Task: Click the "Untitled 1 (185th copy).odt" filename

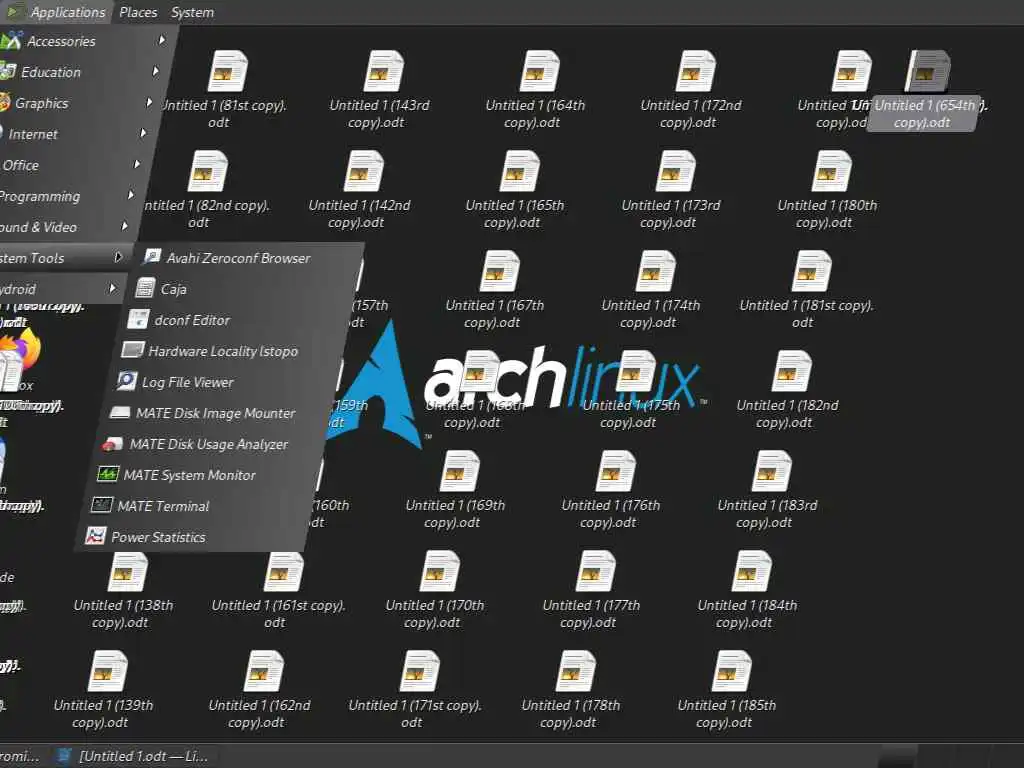Action: pyautogui.click(x=726, y=714)
